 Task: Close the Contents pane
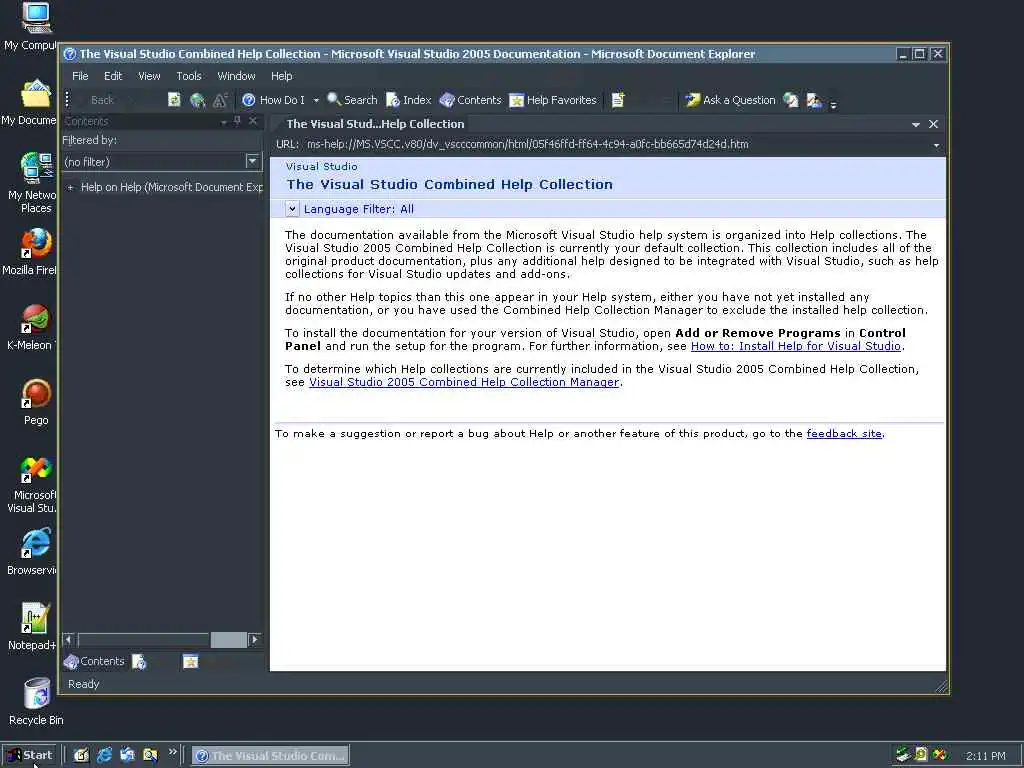pos(253,121)
